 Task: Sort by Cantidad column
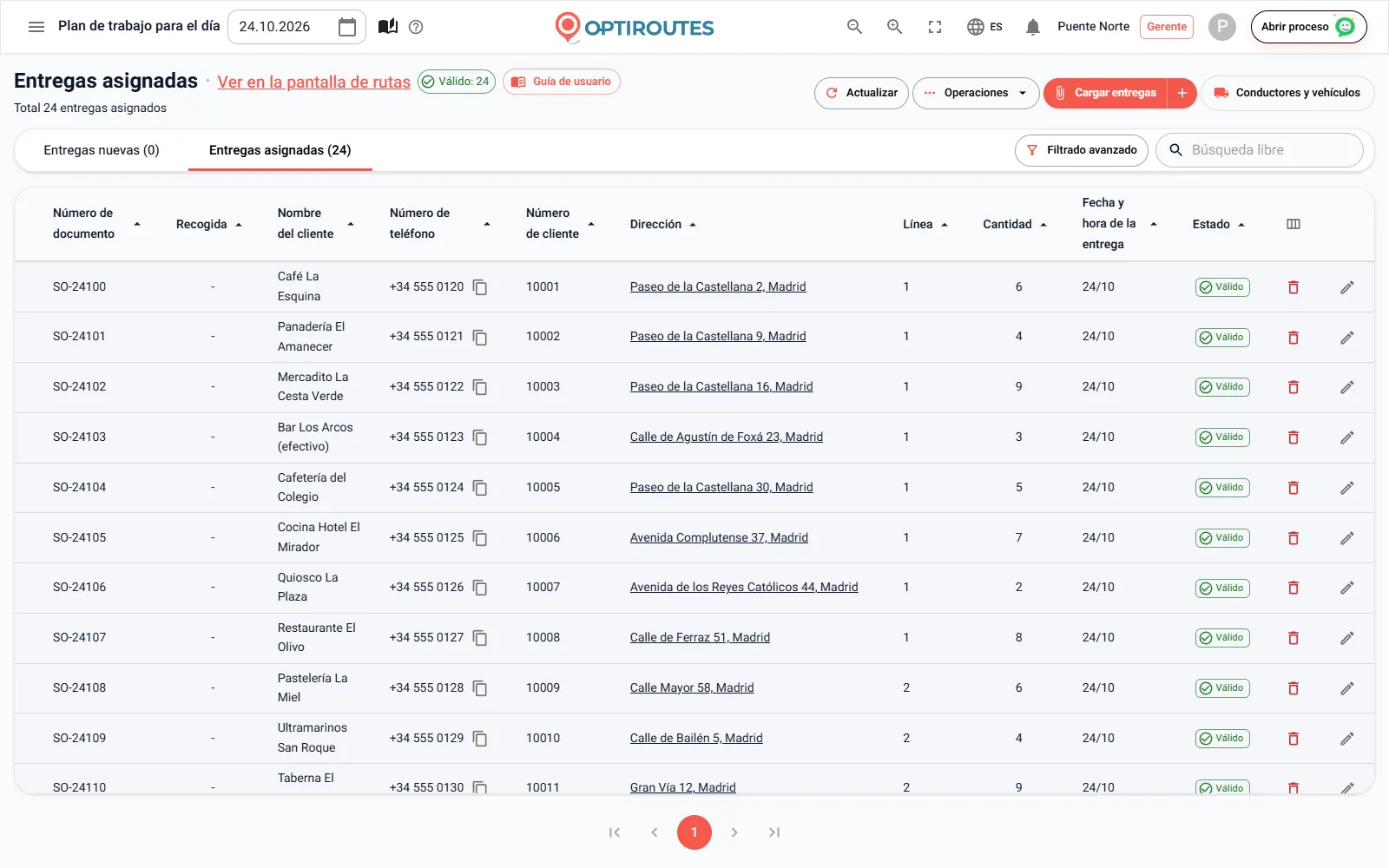coord(1015,224)
